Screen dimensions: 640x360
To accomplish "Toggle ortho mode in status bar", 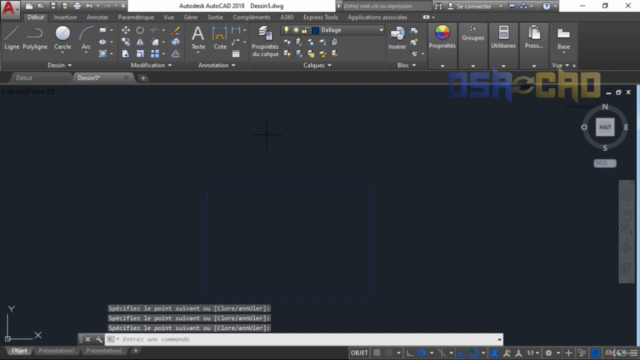I will (x=410, y=353).
